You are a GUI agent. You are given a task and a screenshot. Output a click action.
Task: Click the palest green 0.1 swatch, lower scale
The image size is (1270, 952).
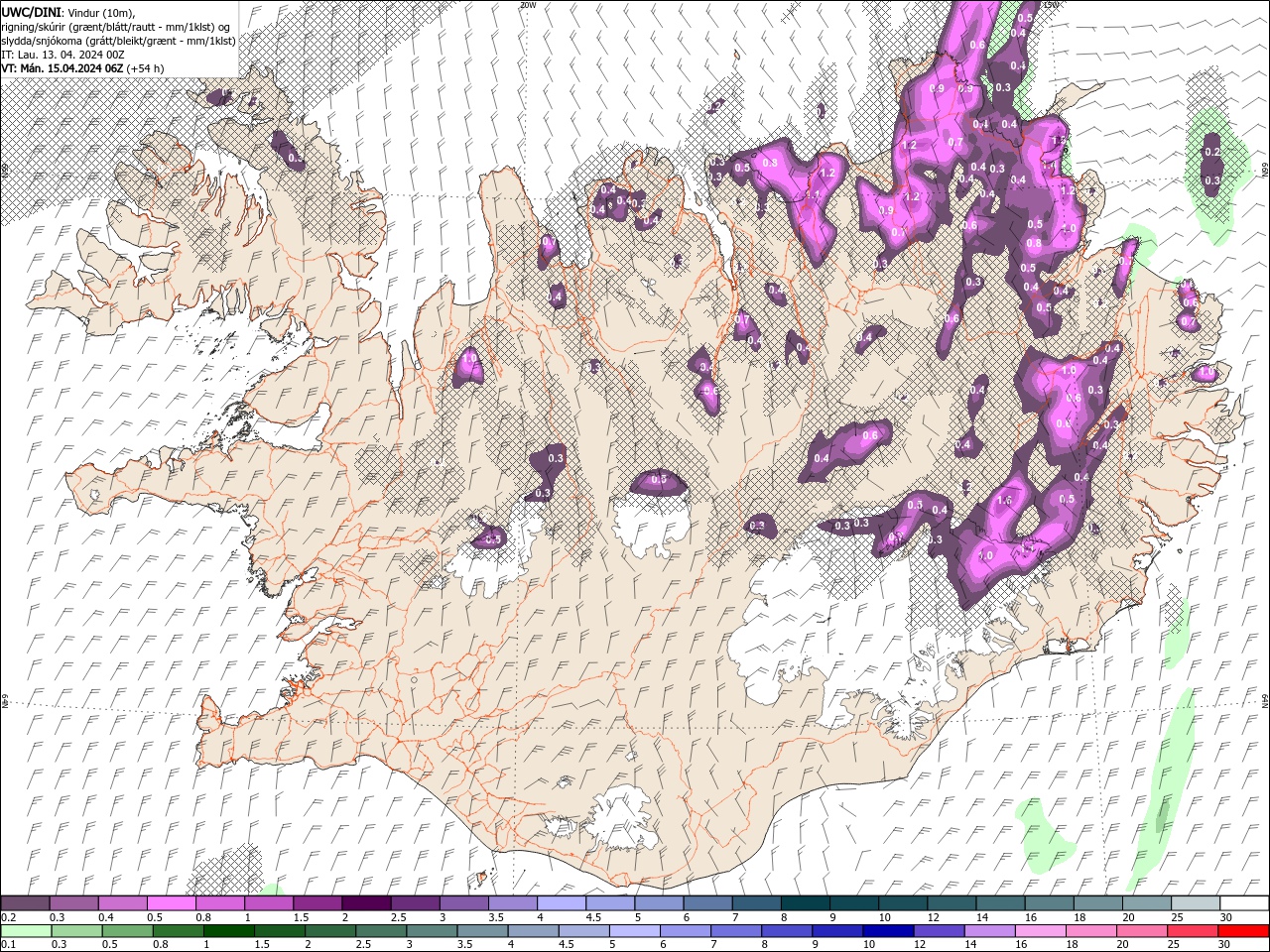[27, 931]
